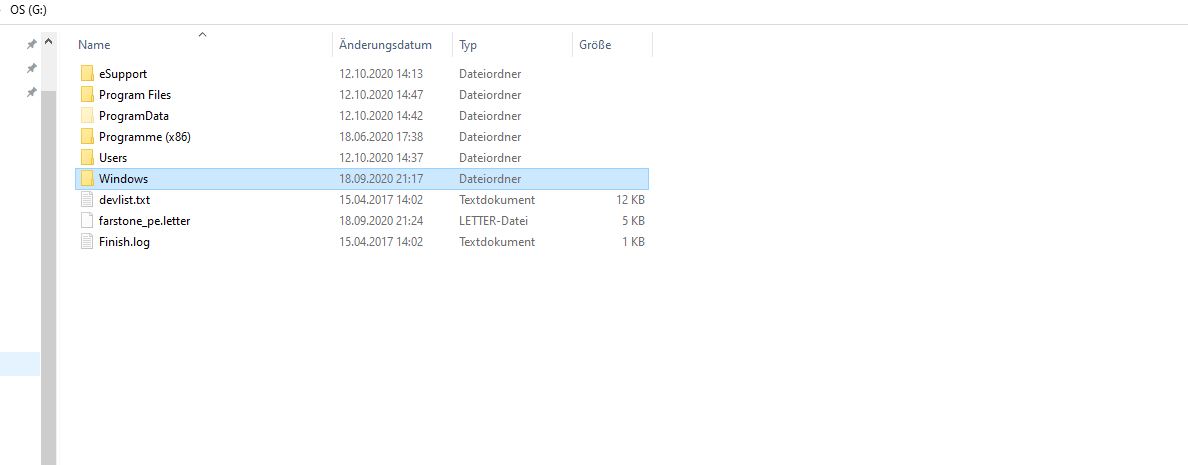
Task: Click sidebar scrollbar up arrow
Action: click(x=48, y=40)
